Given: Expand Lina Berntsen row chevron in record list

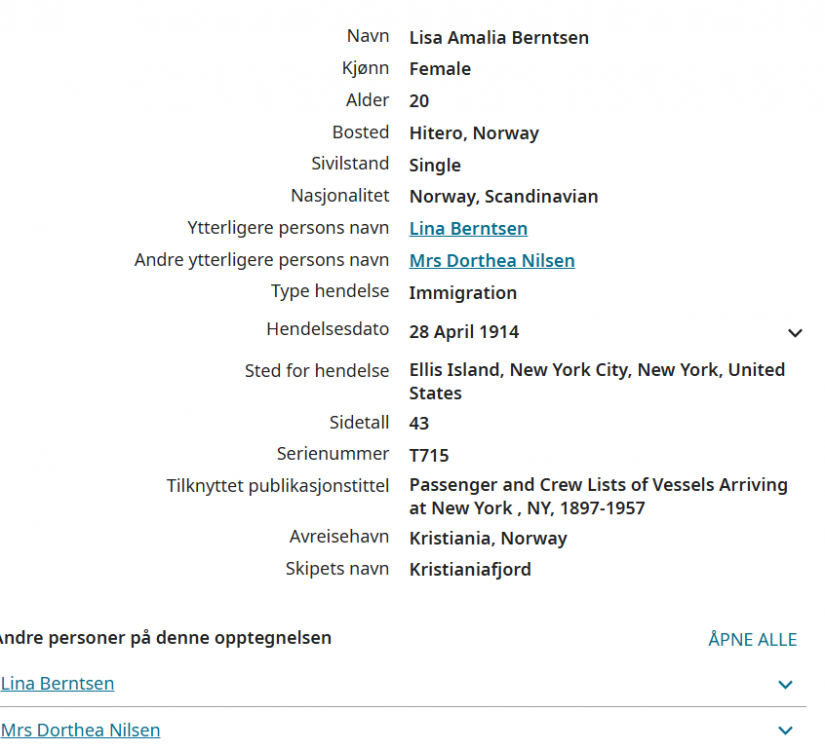Looking at the screenshot, I should click(x=785, y=685).
